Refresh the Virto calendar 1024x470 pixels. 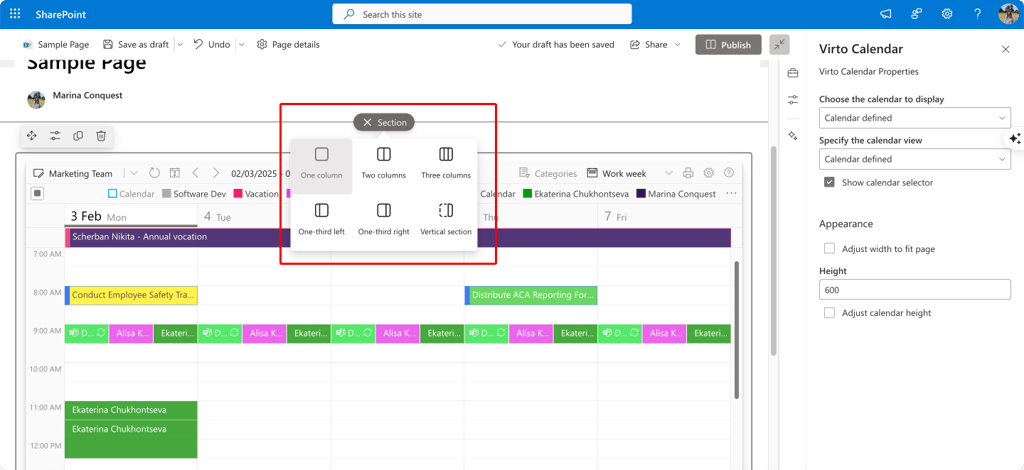pyautogui.click(x=155, y=173)
